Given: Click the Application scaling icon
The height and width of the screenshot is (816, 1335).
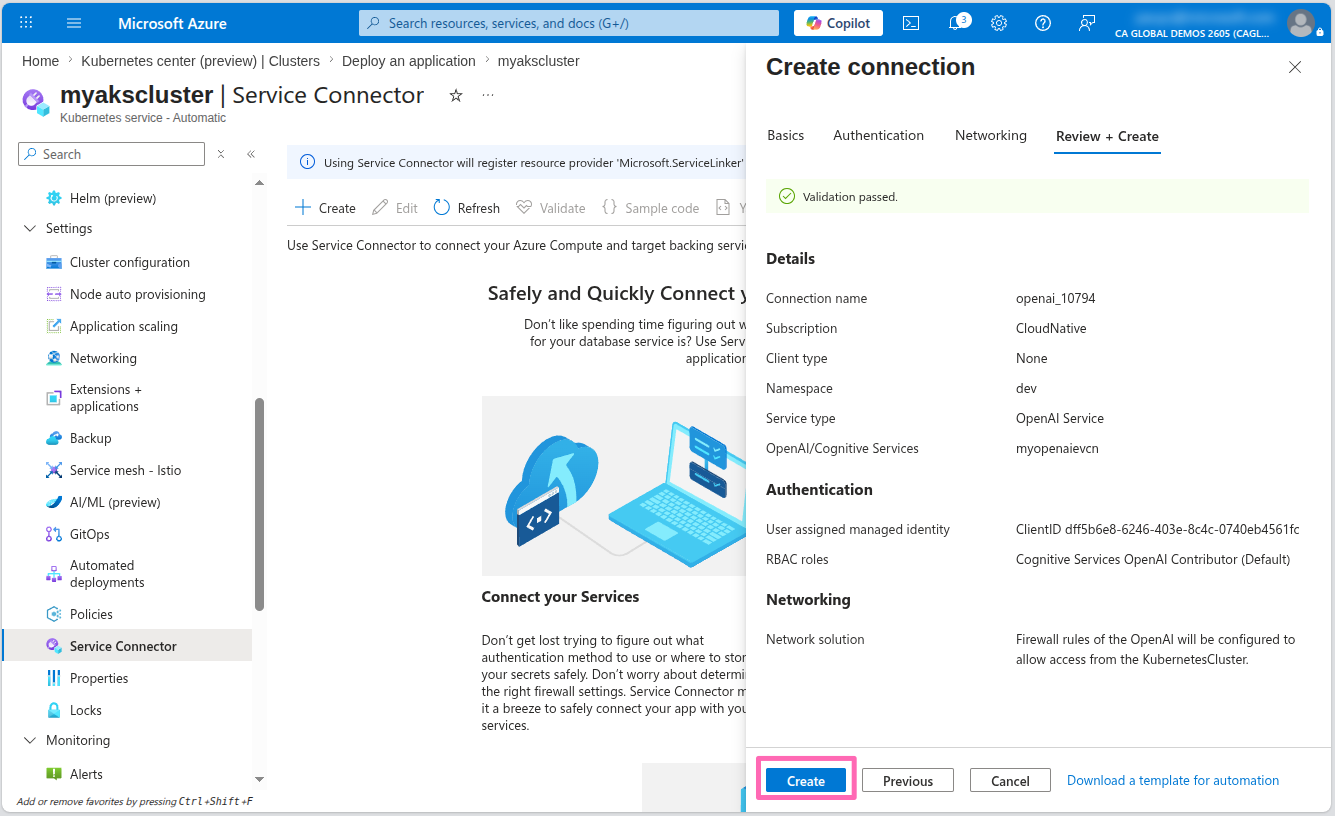Looking at the screenshot, I should [x=54, y=326].
